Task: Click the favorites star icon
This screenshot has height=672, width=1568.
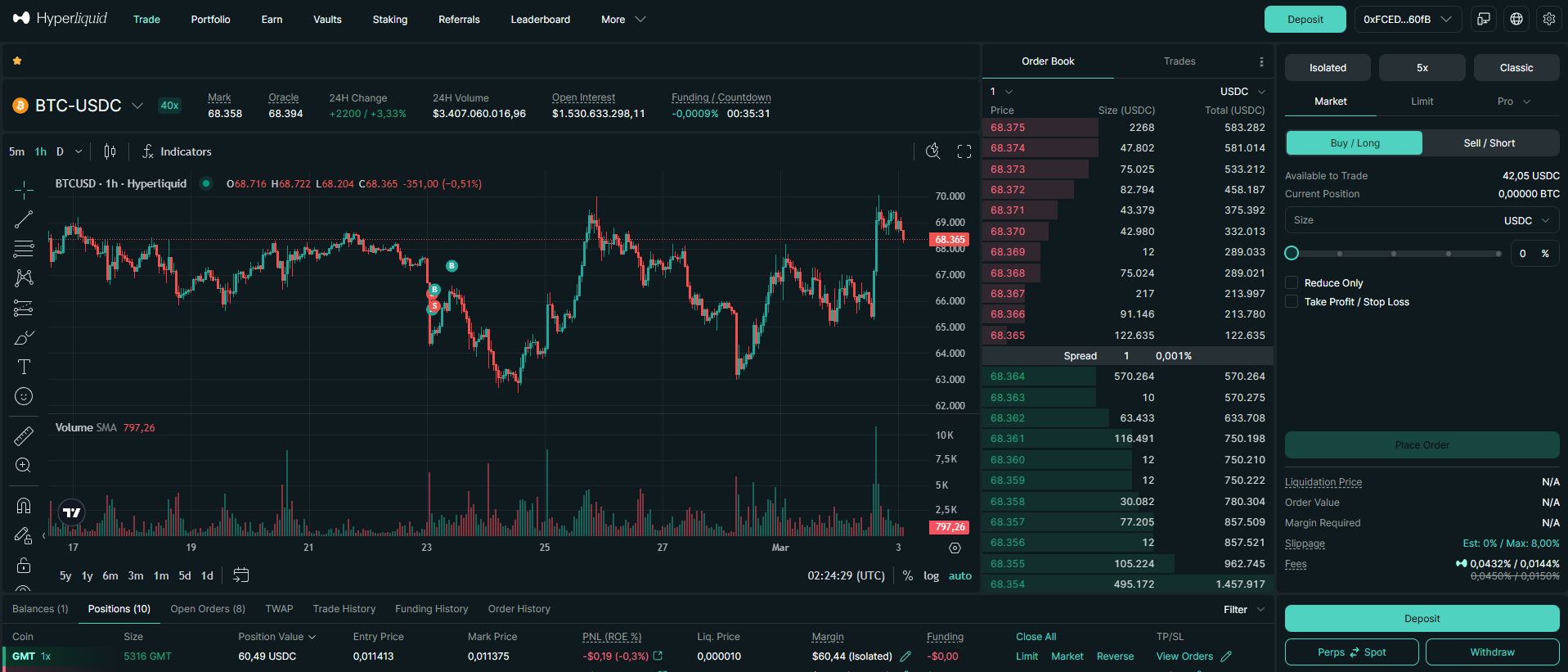Action: [17, 61]
